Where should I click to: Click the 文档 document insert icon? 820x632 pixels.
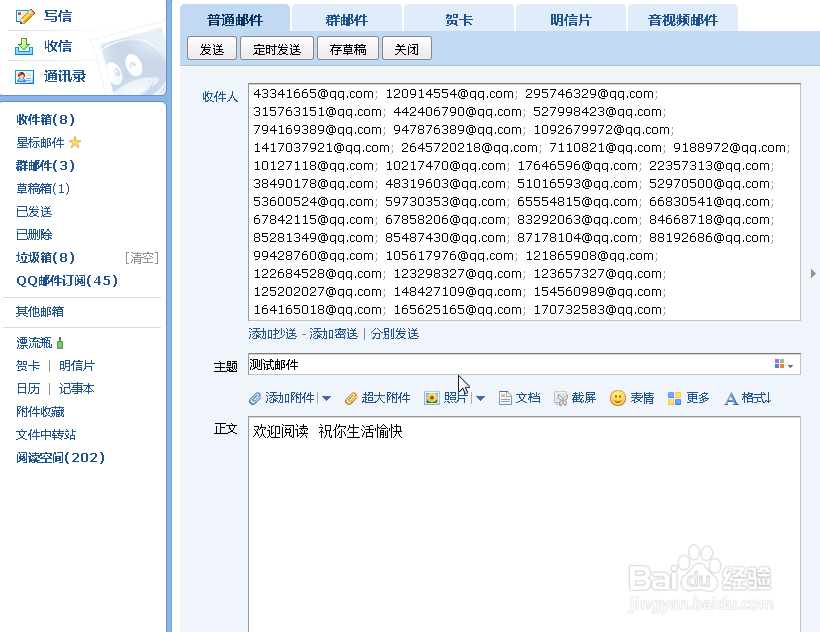click(505, 397)
